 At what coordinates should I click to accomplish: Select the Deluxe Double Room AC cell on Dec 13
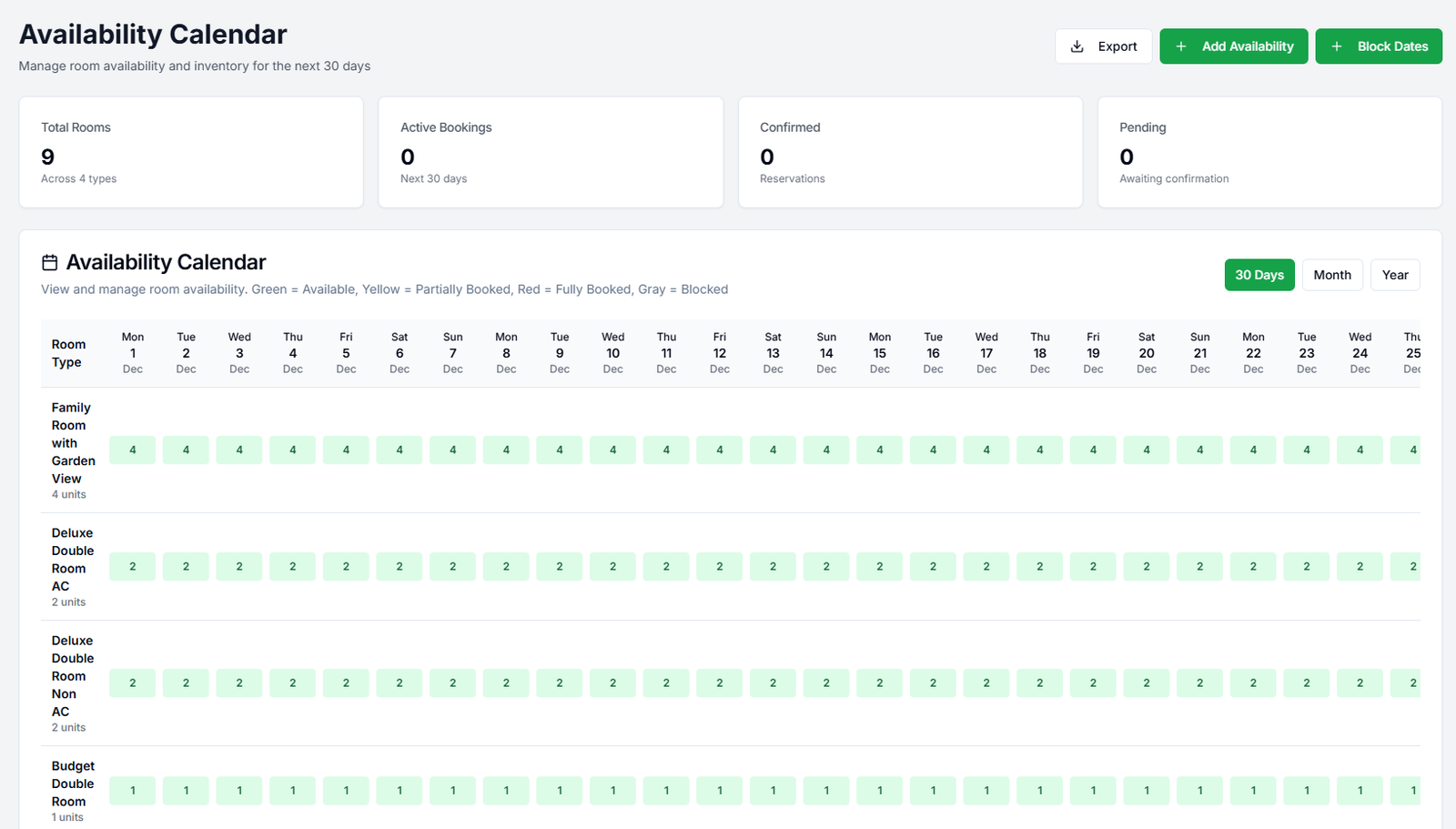pos(773,566)
